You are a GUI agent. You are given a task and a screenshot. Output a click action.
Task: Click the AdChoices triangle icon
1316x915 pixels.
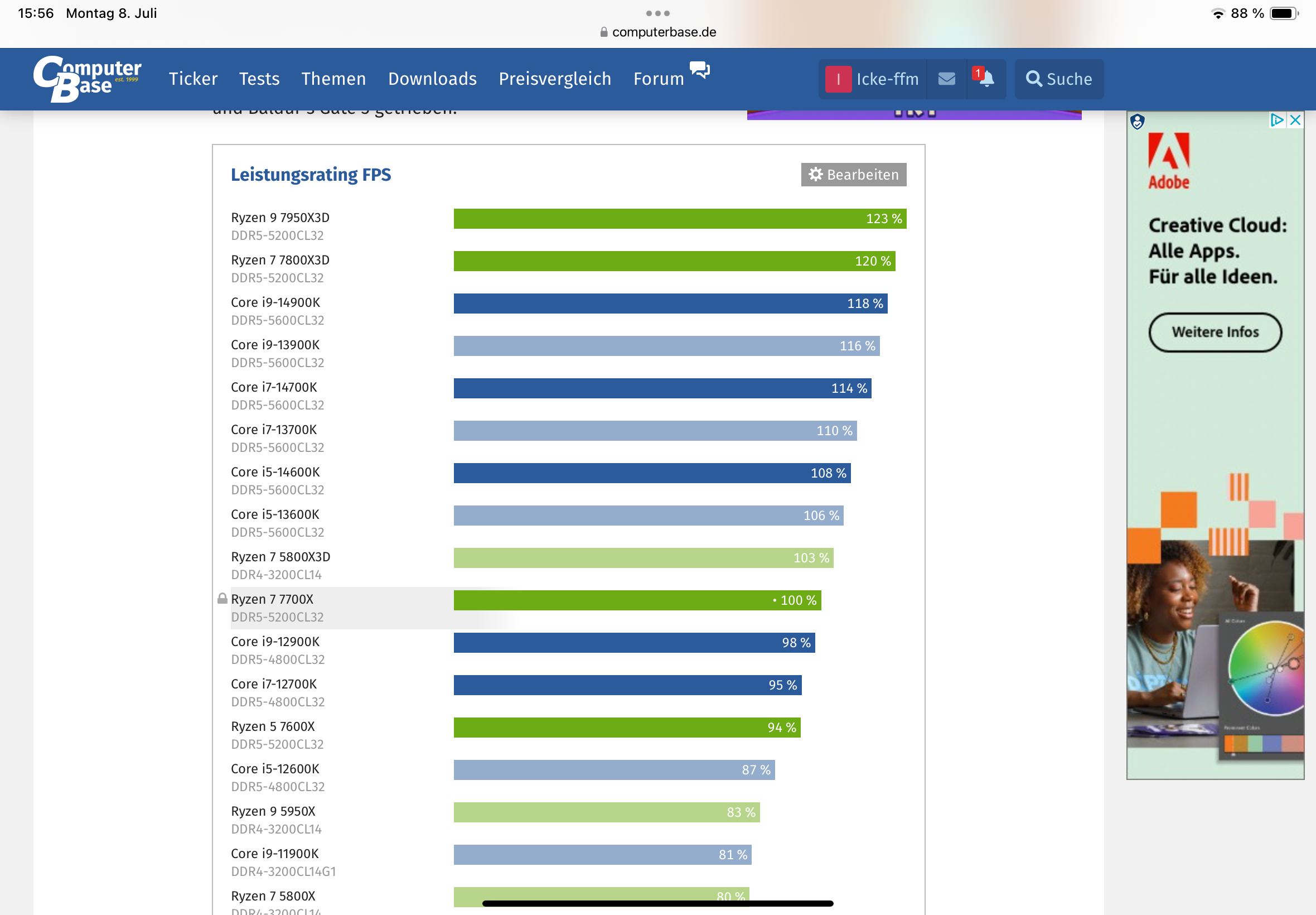(x=1277, y=120)
